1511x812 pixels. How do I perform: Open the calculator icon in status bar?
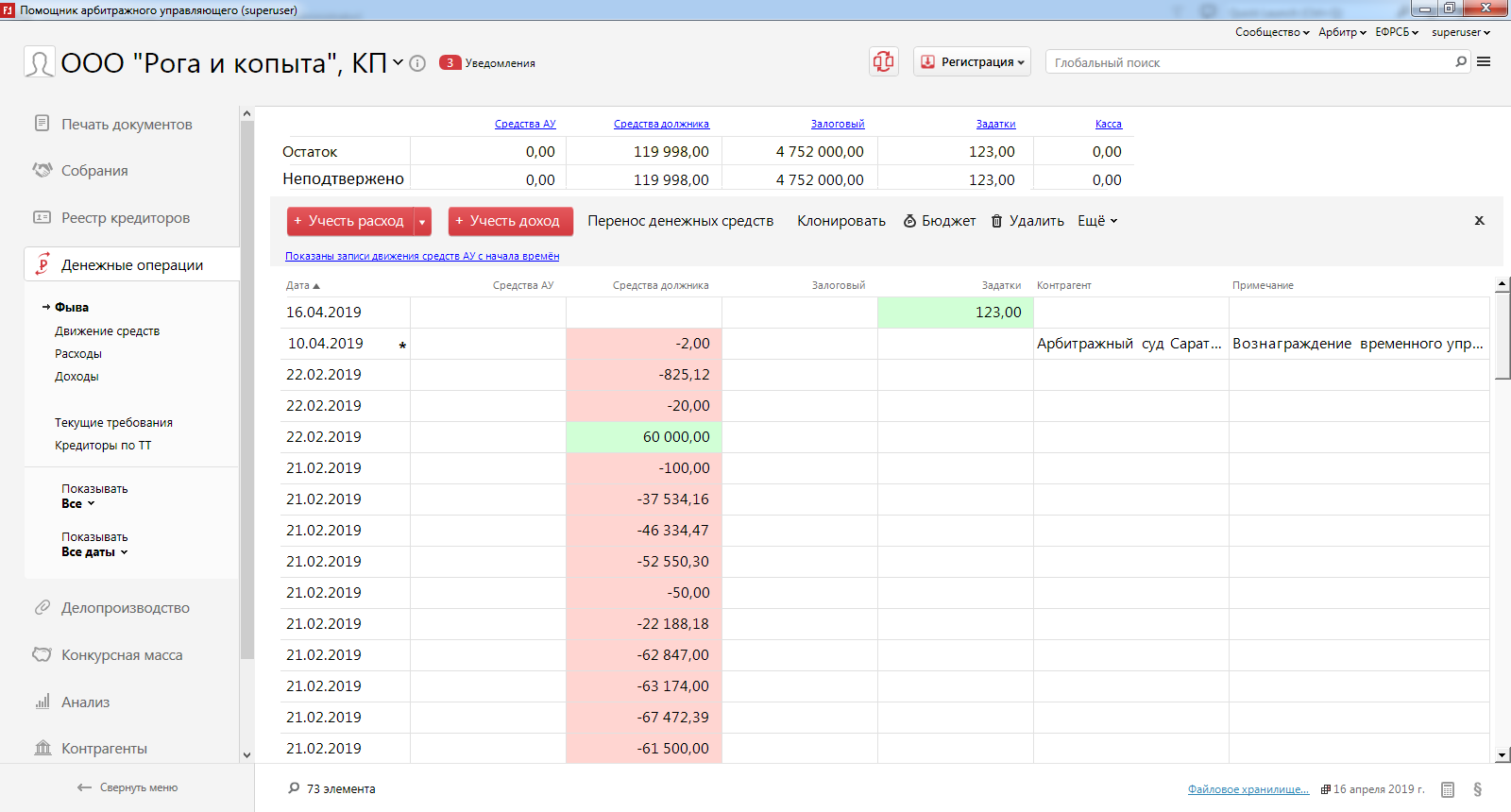click(1448, 789)
